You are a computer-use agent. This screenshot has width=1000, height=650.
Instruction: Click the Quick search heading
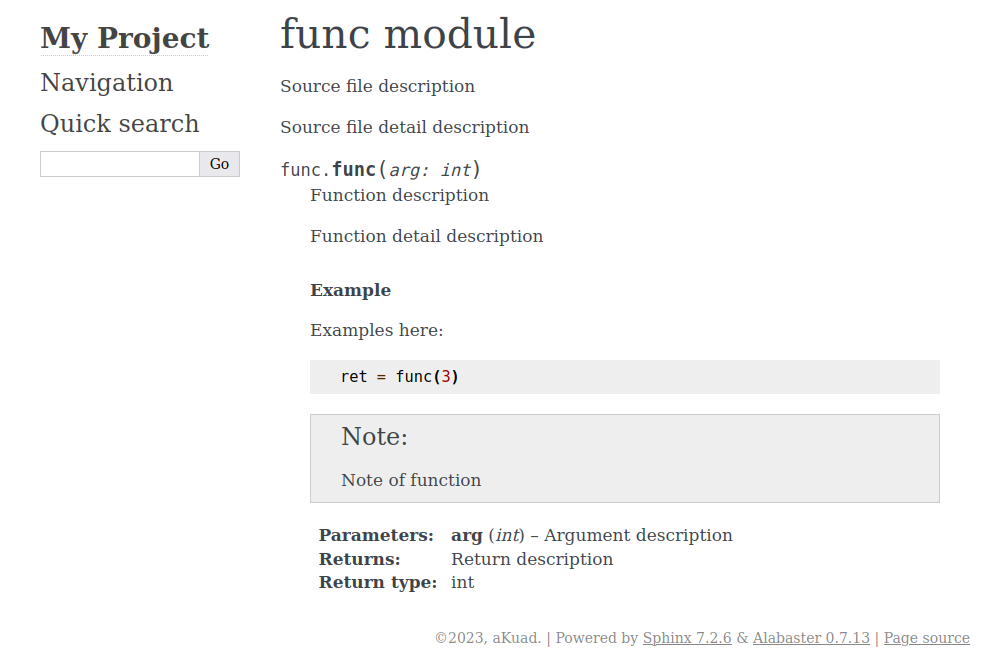coord(119,124)
